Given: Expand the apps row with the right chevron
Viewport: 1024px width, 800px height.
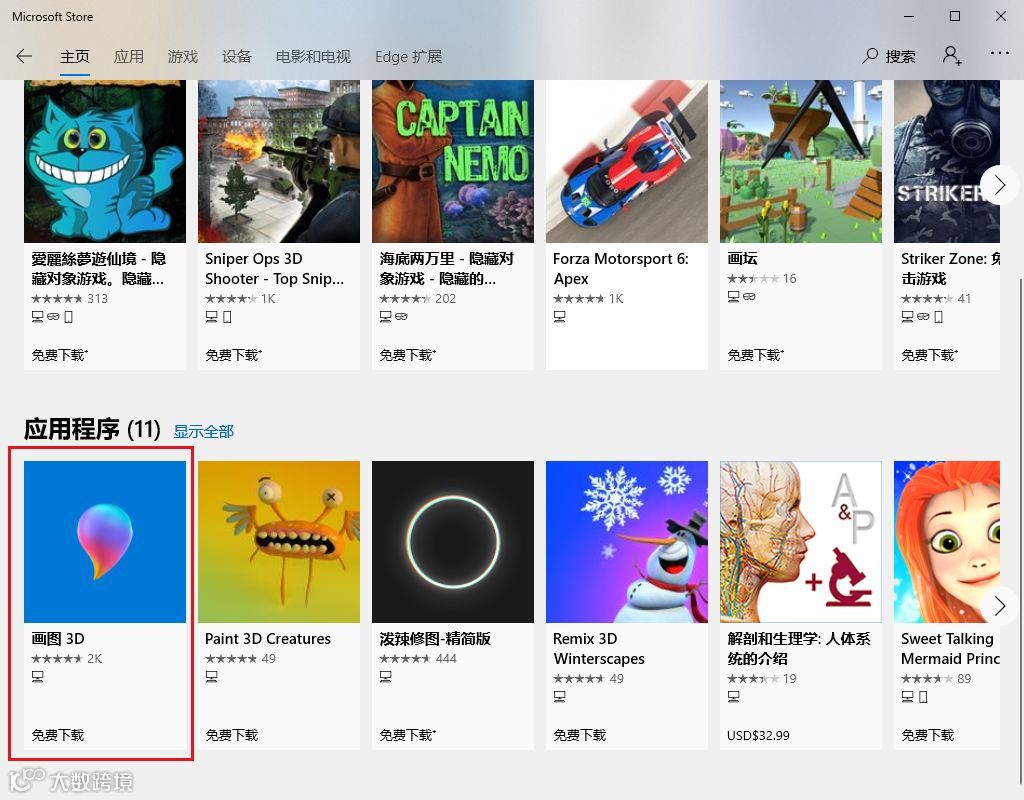Looking at the screenshot, I should [x=999, y=606].
